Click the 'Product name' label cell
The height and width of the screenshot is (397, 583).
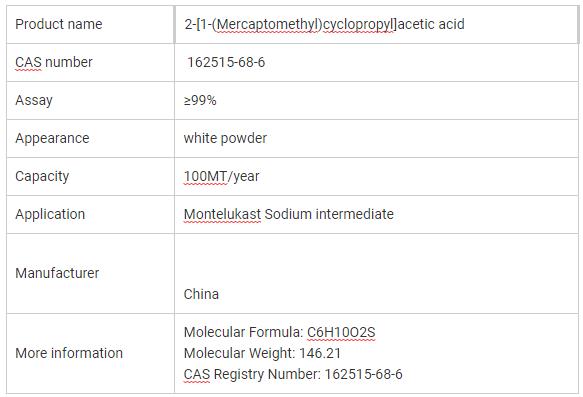point(90,25)
